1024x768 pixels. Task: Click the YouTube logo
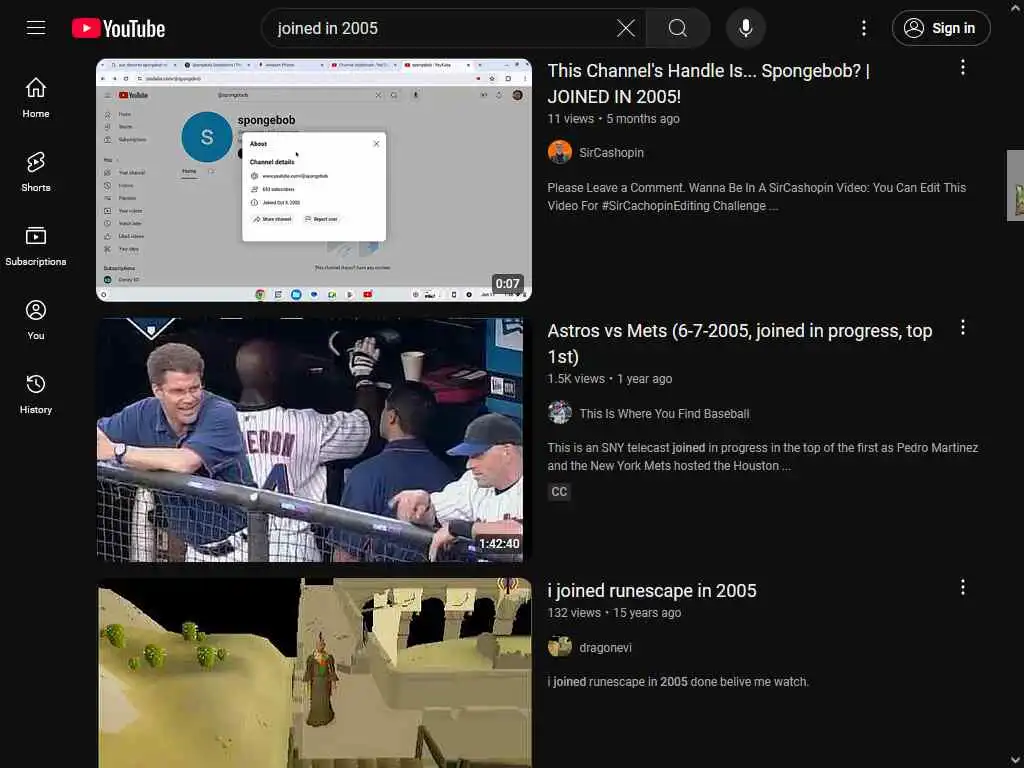pos(118,28)
